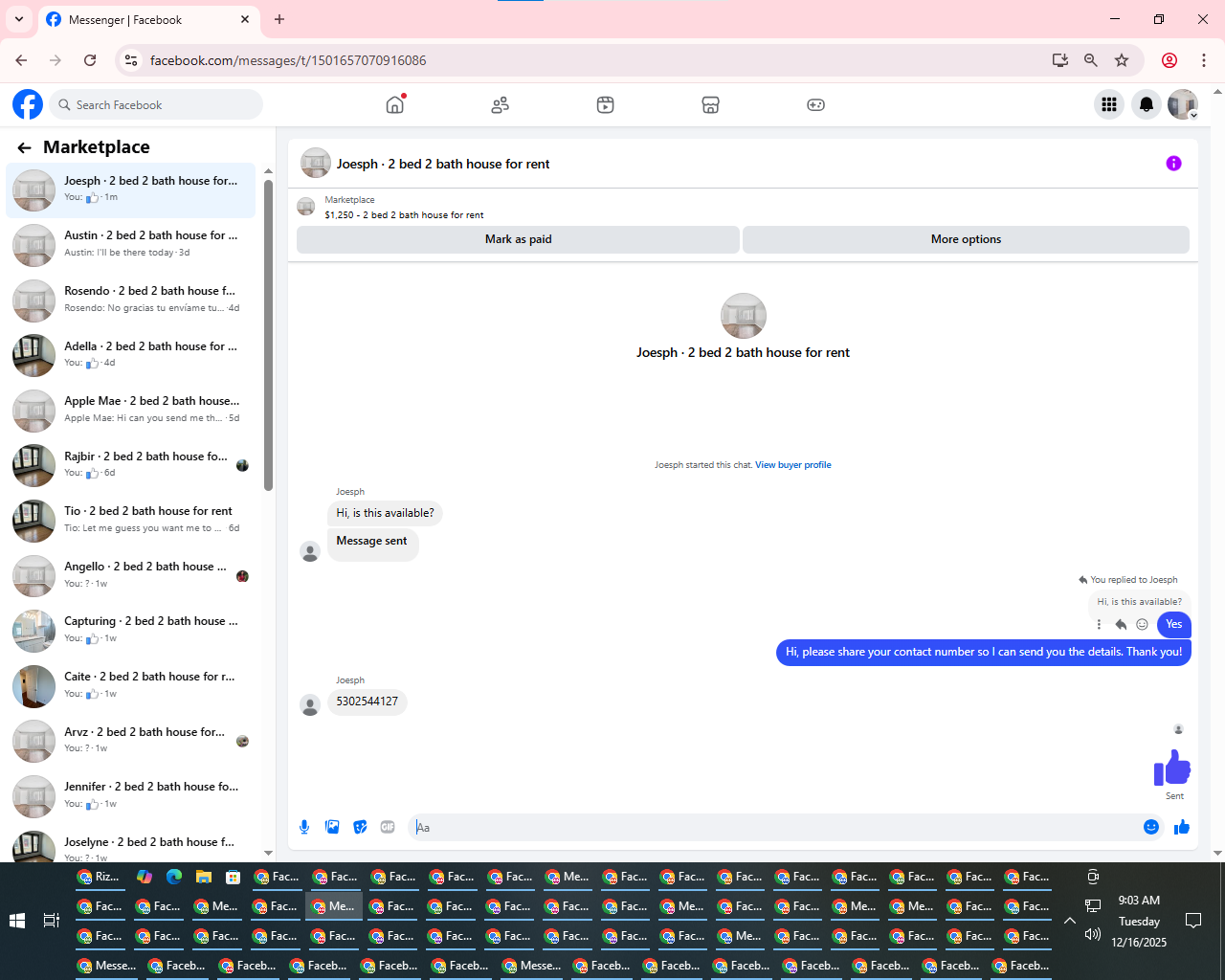Open Task View on the taskbar
The width and height of the screenshot is (1225, 980).
[52, 921]
